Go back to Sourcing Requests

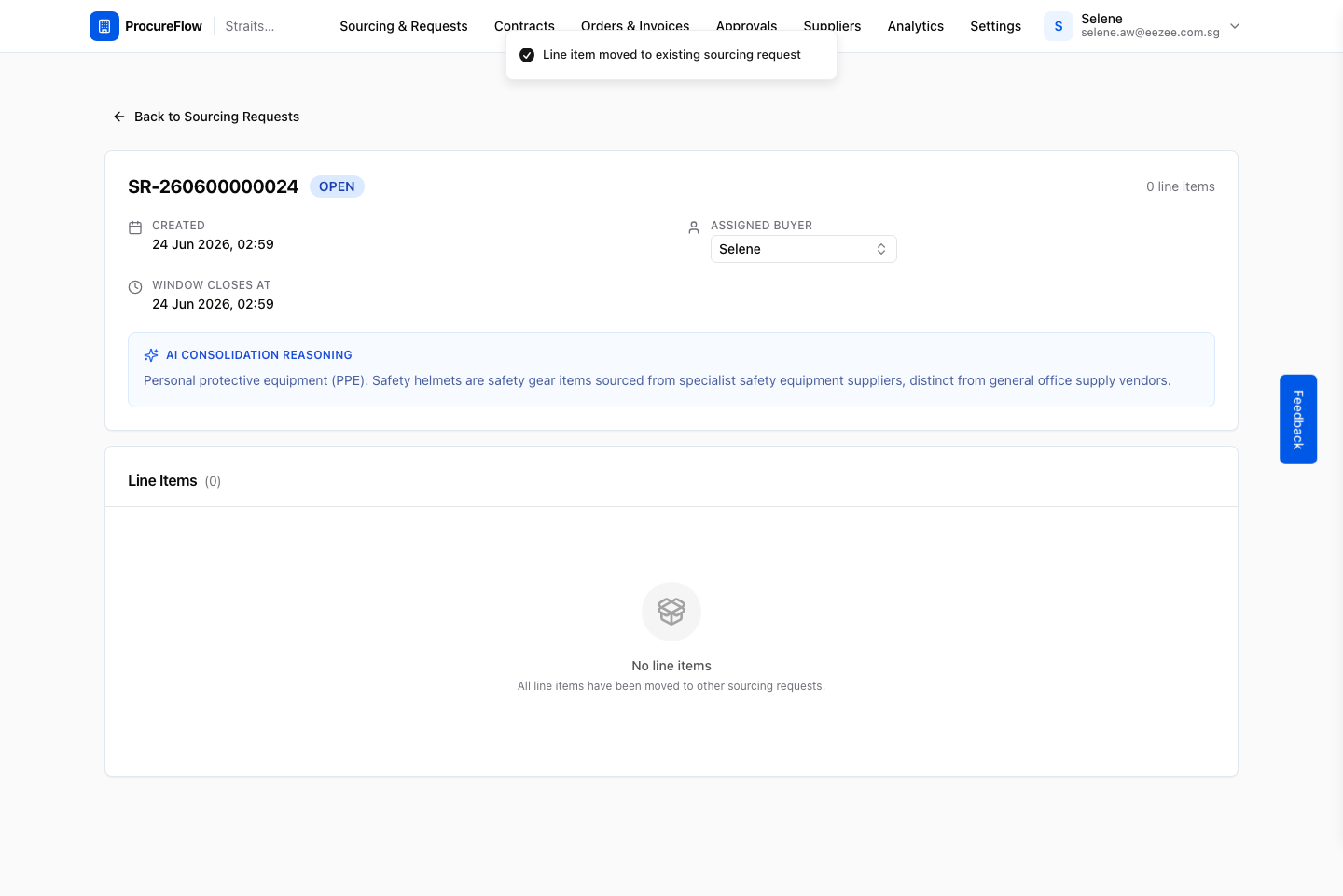(206, 117)
